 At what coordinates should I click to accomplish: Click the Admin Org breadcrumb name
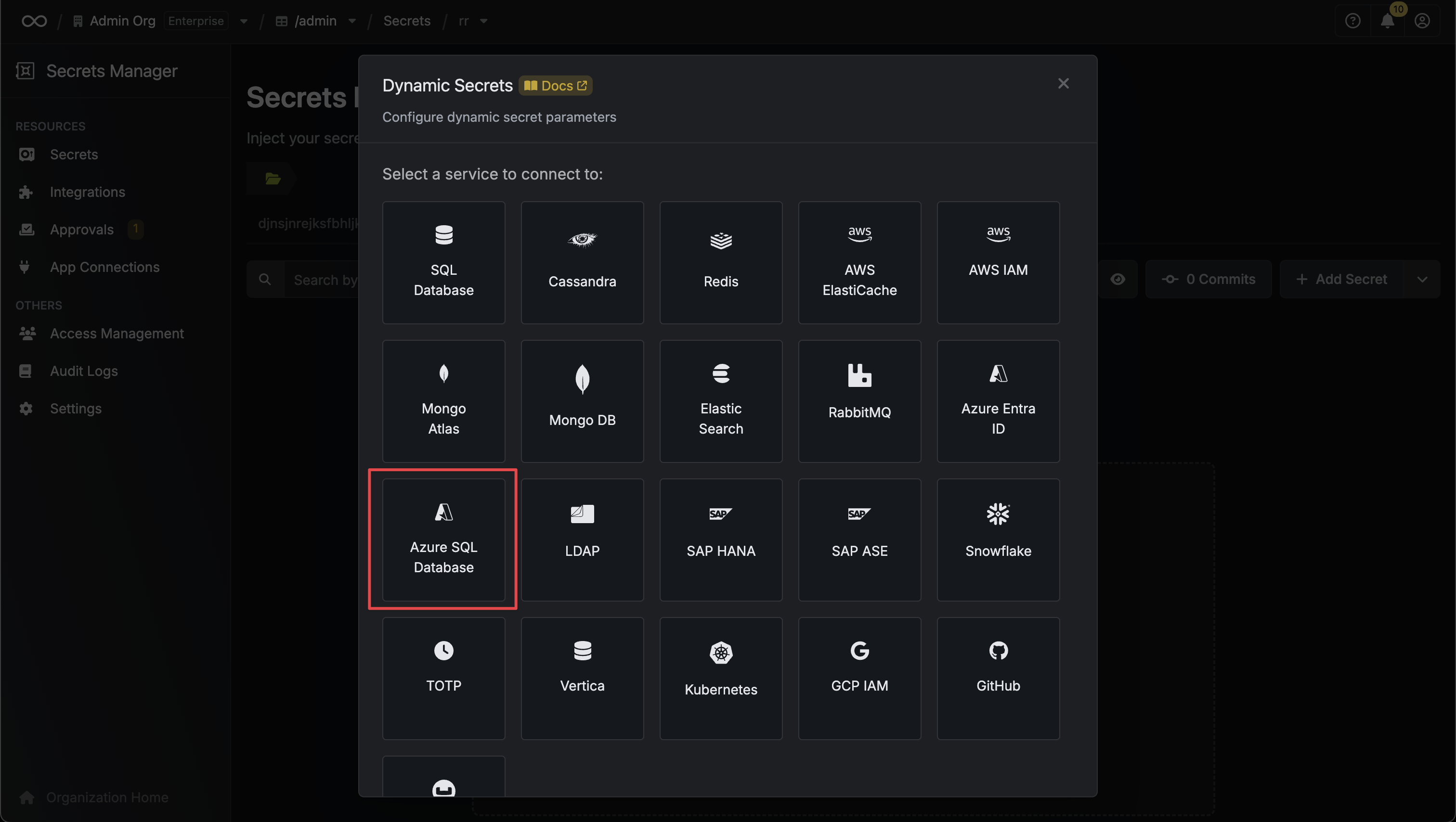coord(122,21)
